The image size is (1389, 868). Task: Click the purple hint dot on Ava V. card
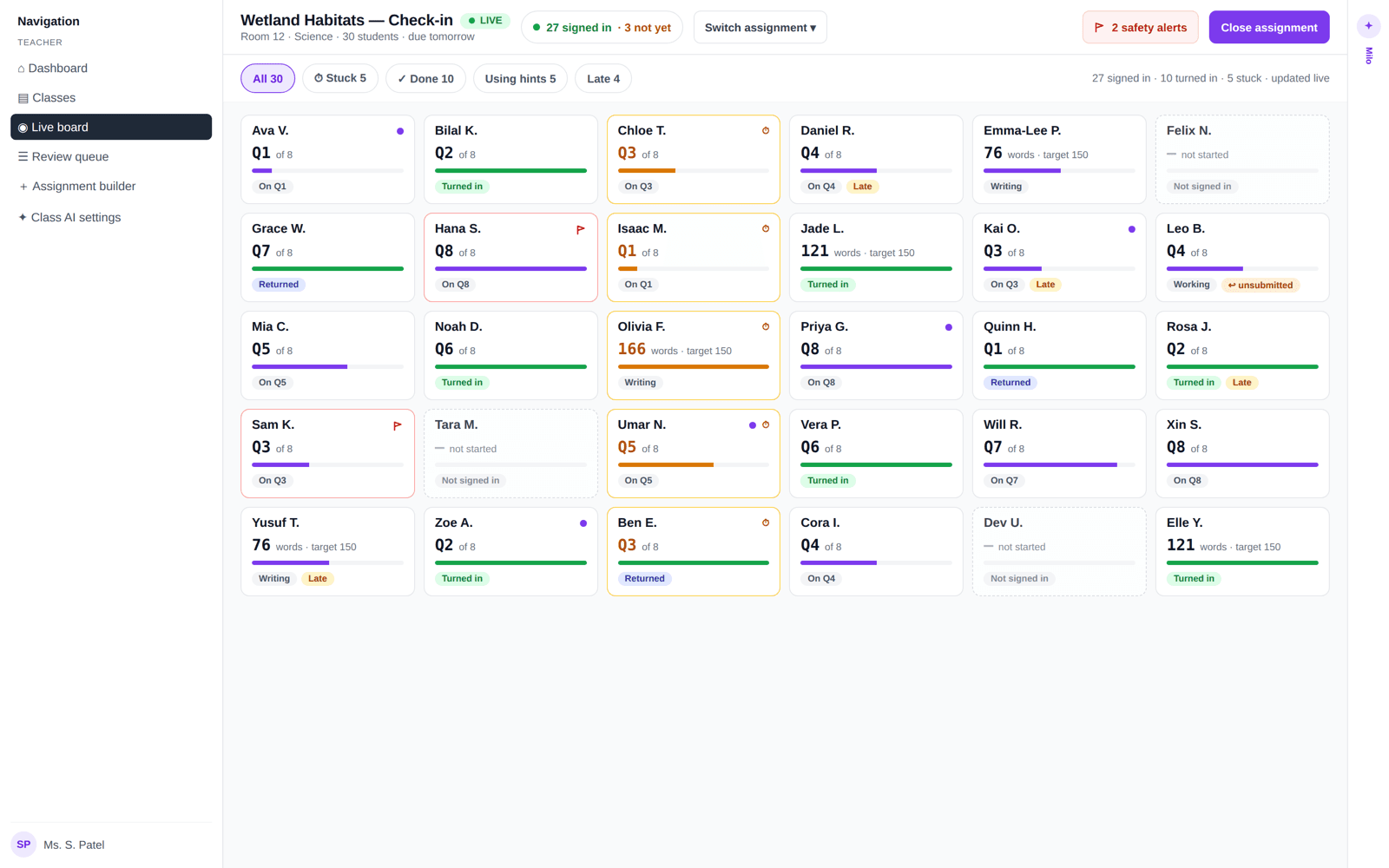point(400,131)
